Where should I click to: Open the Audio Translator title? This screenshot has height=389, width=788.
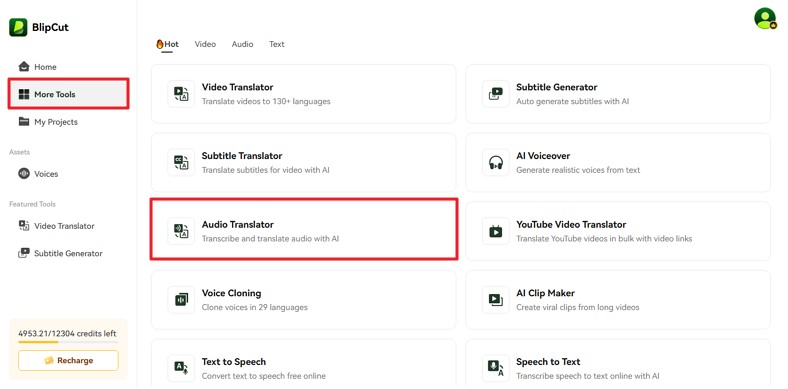point(237,225)
